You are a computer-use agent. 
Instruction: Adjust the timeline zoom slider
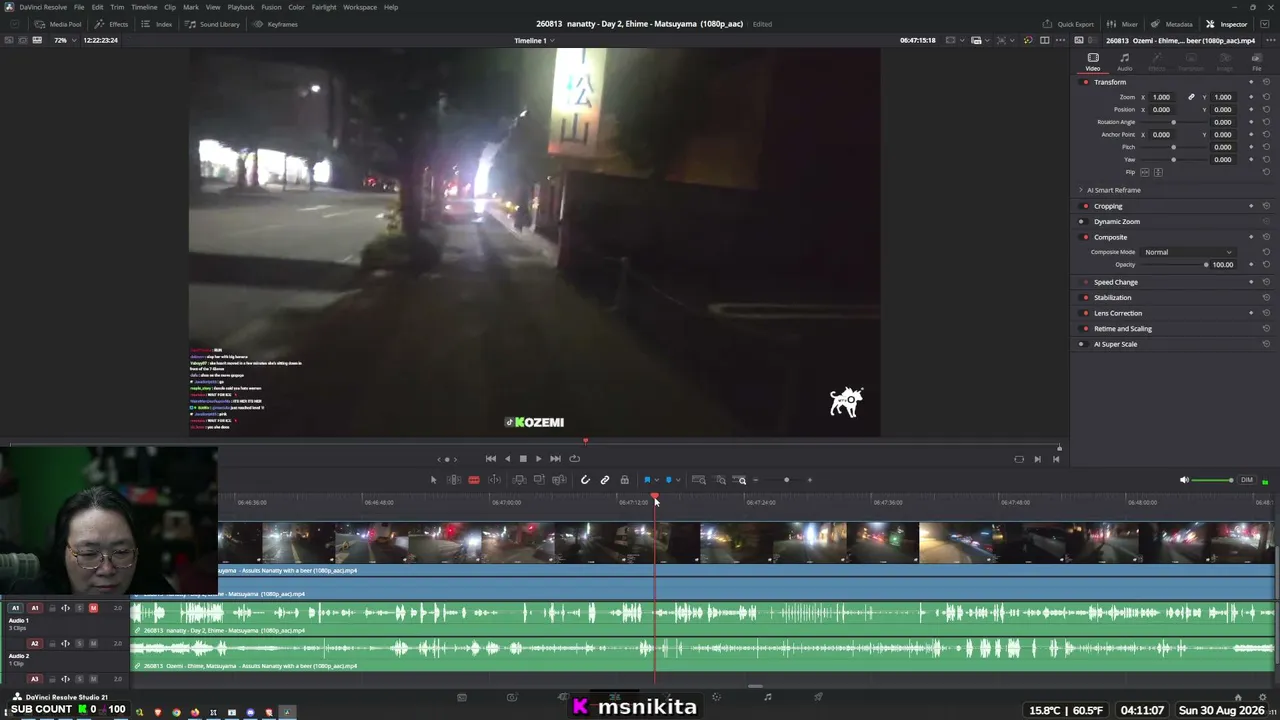pos(786,480)
